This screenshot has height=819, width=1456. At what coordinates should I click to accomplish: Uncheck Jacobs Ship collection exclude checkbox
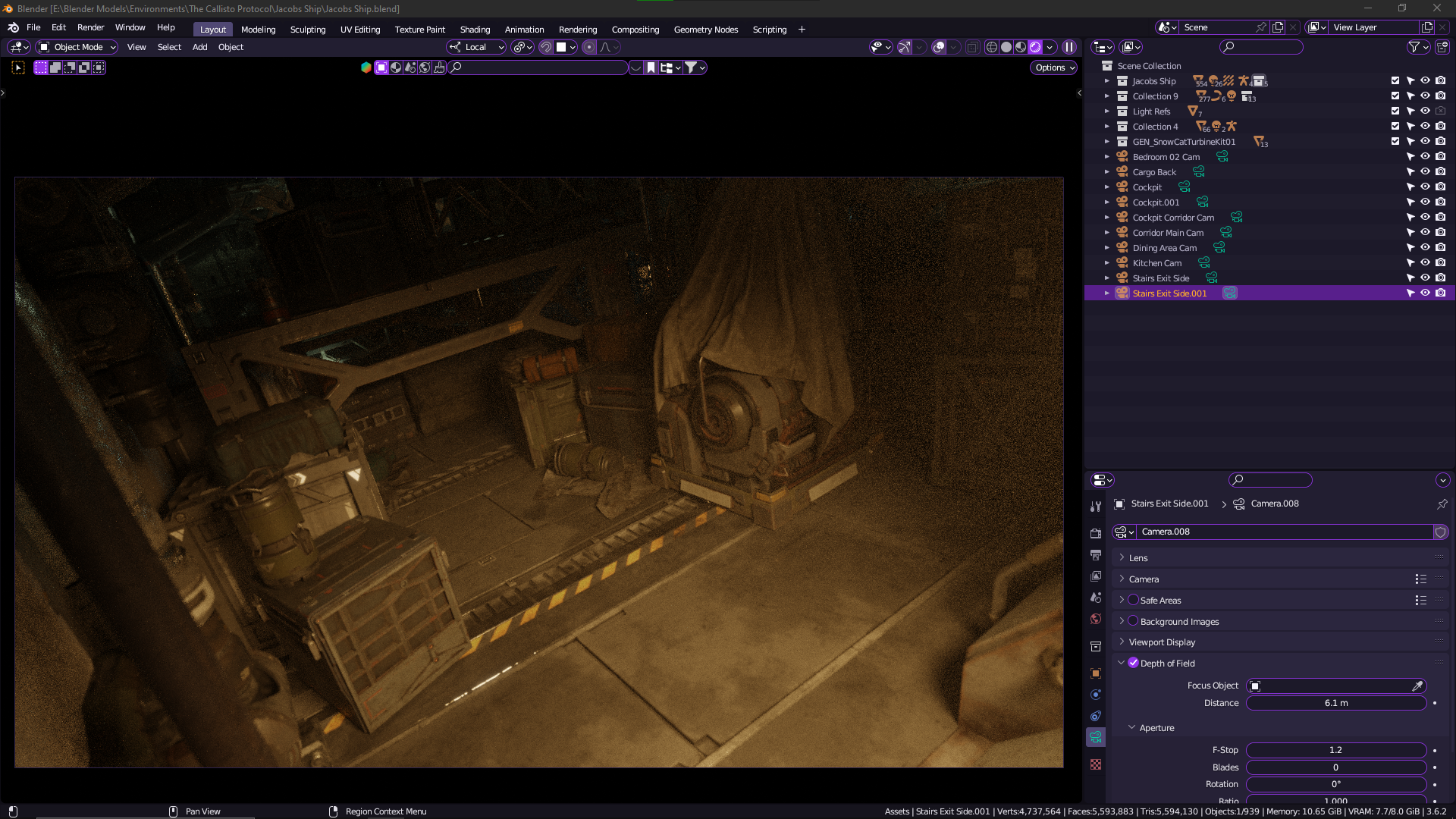[x=1395, y=80]
